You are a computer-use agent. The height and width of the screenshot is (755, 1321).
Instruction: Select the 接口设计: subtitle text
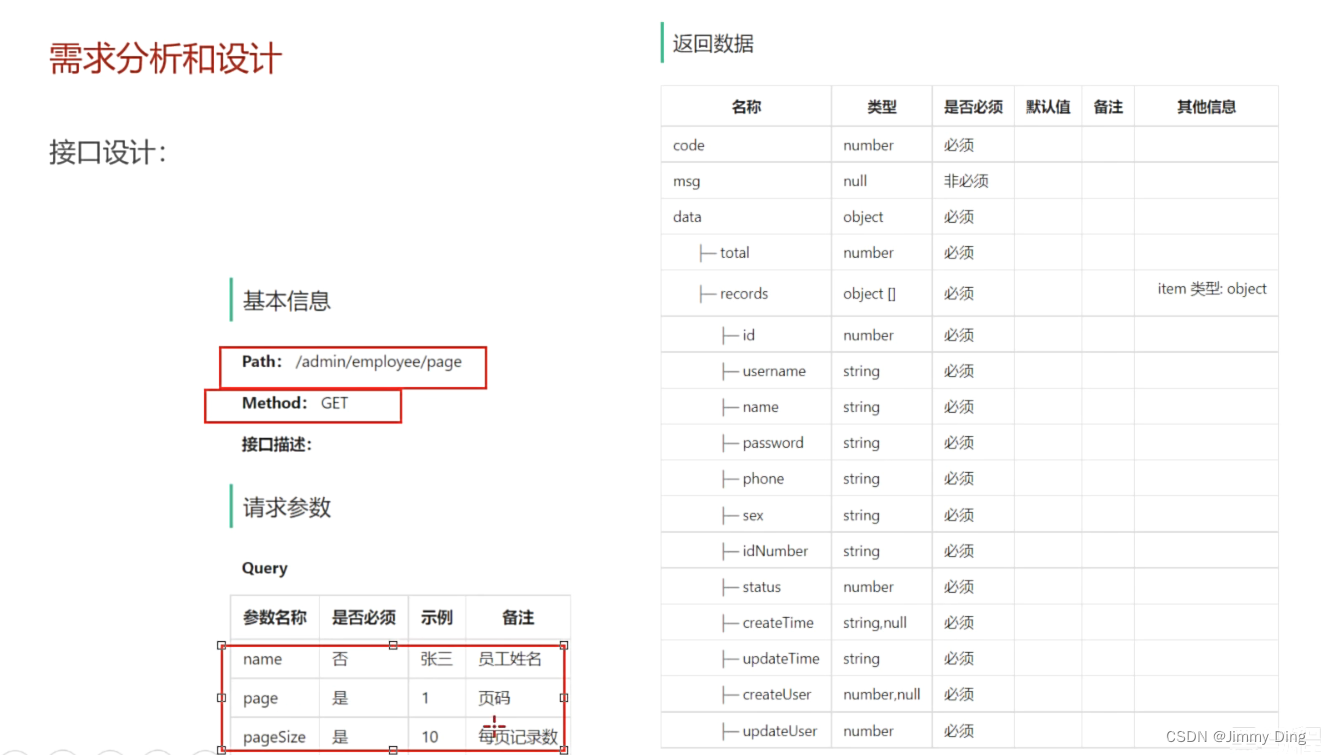click(x=107, y=152)
